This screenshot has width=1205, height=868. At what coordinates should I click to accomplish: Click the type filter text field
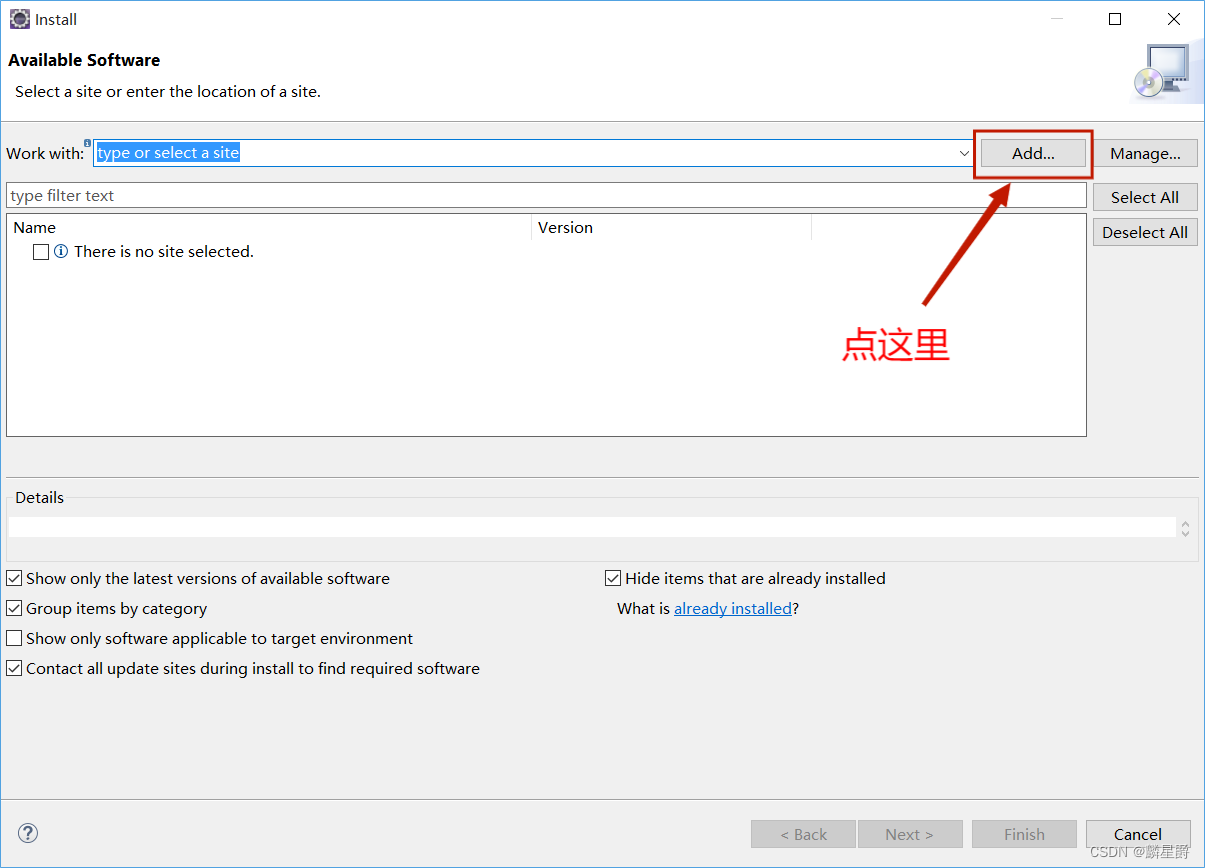tap(545, 195)
